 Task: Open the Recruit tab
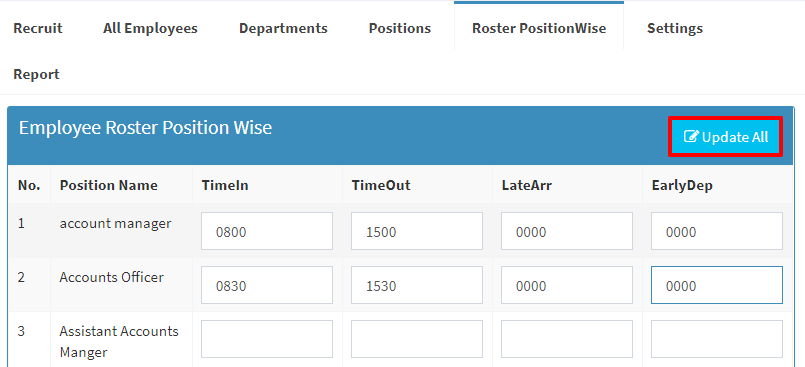(37, 28)
